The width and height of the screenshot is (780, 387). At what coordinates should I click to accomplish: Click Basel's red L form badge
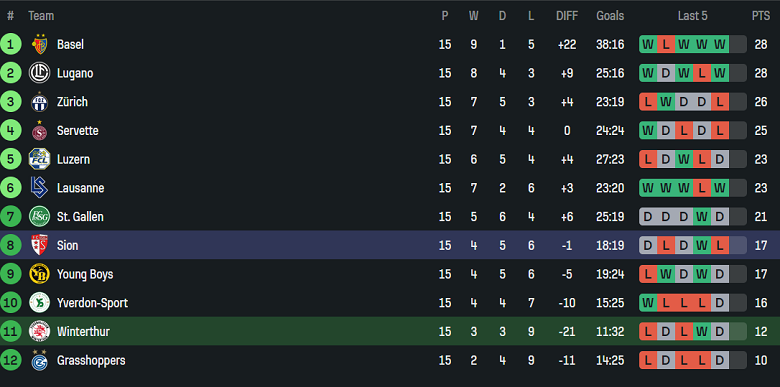(666, 45)
